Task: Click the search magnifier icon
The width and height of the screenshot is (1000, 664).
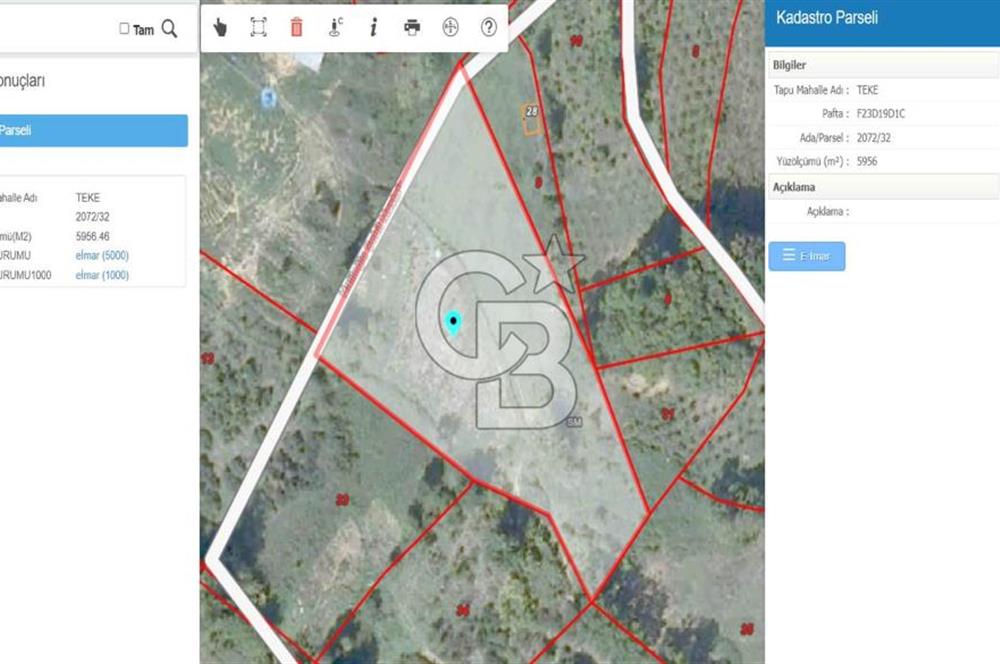Action: pyautogui.click(x=169, y=28)
